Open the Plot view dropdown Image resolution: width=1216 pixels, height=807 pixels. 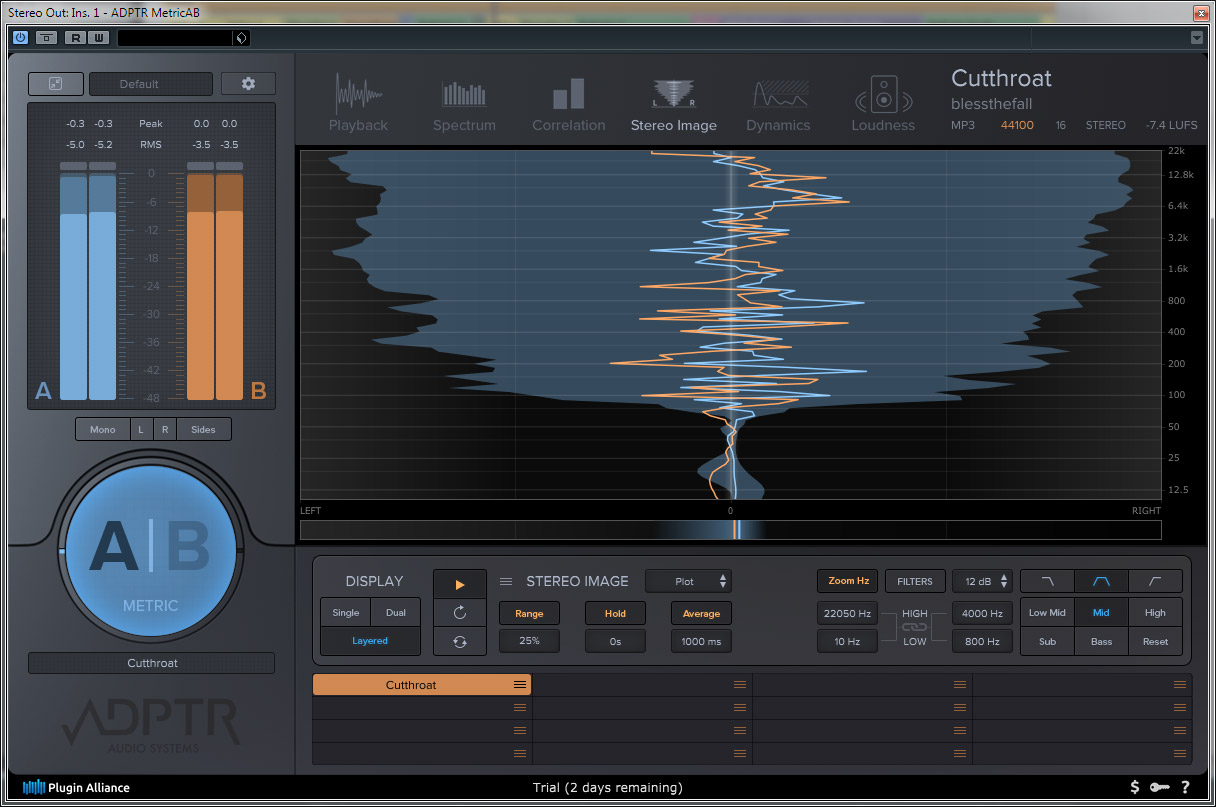click(689, 581)
